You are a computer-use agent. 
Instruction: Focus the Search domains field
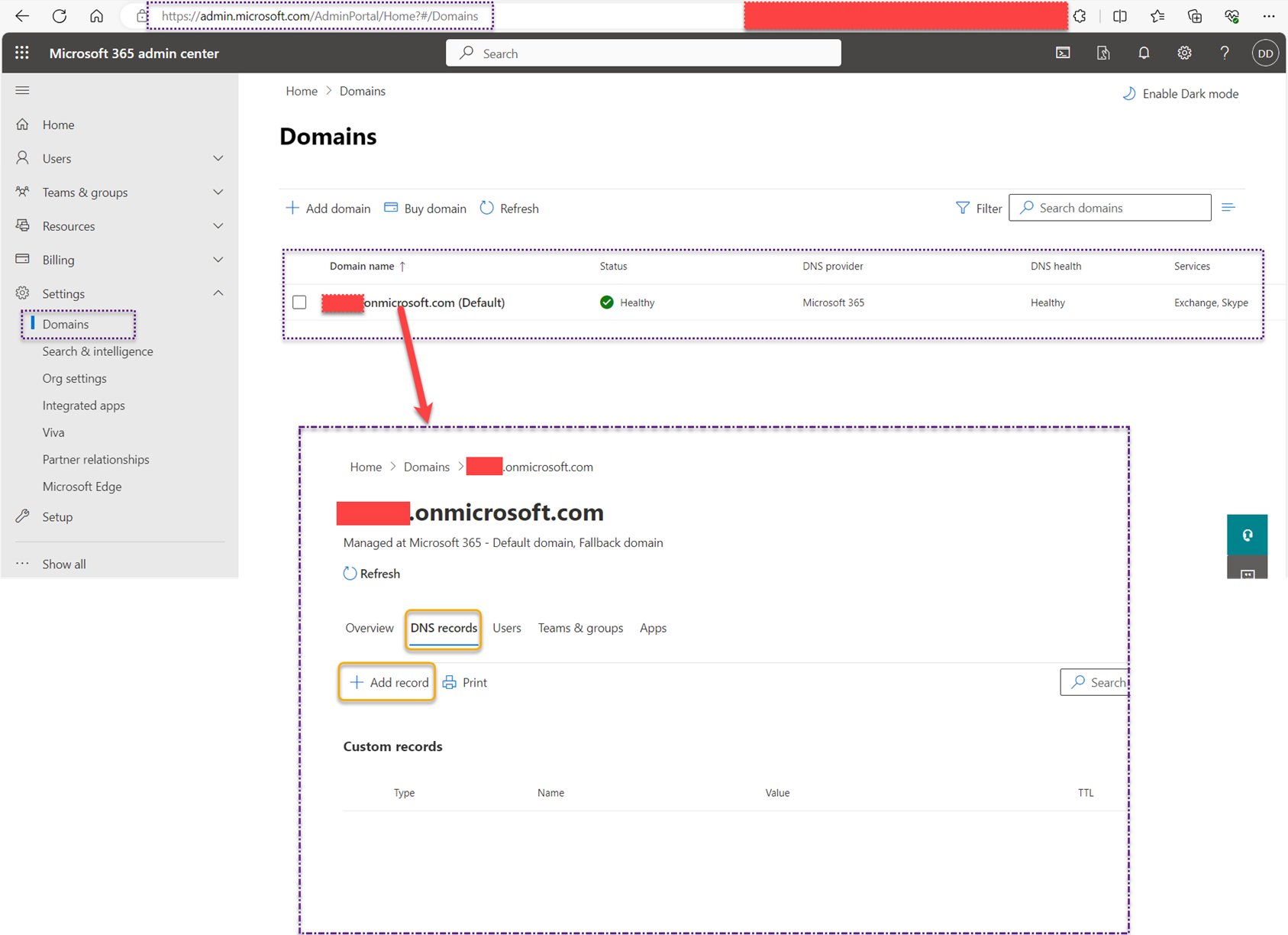click(x=1110, y=208)
